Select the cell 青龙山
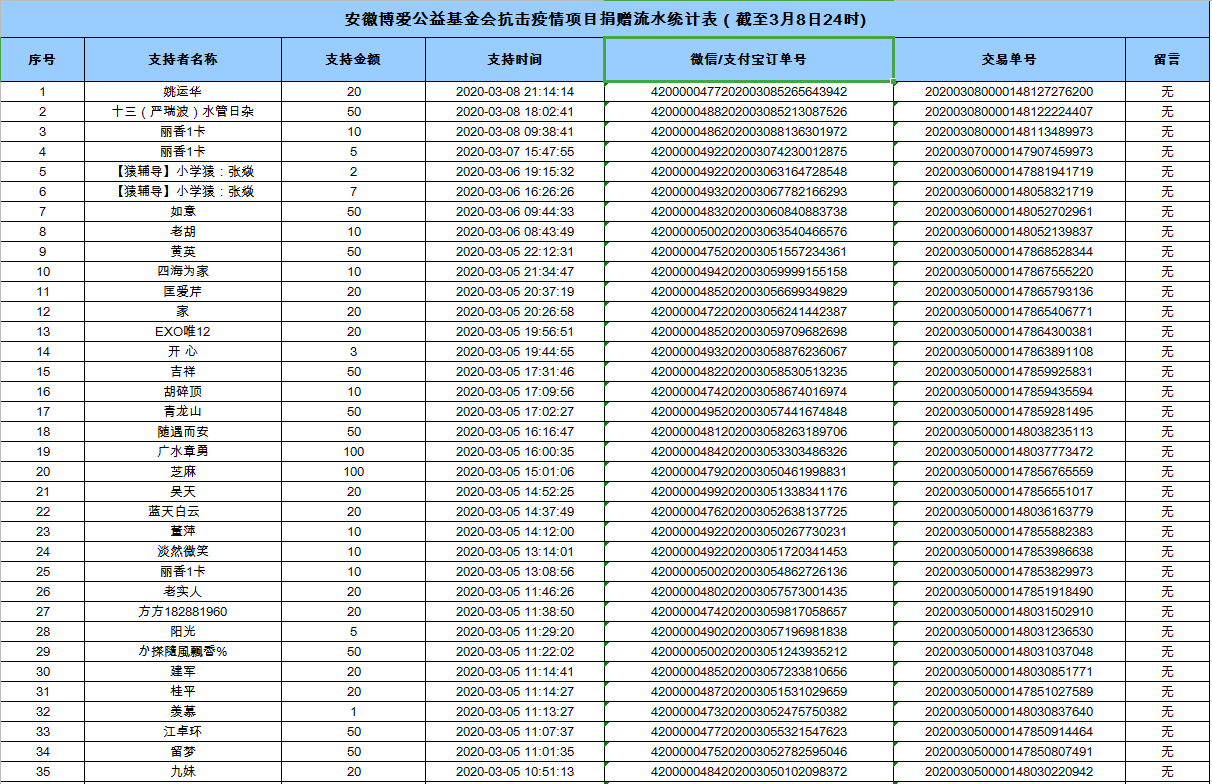Screen dimensions: 1212x784 (x=183, y=412)
